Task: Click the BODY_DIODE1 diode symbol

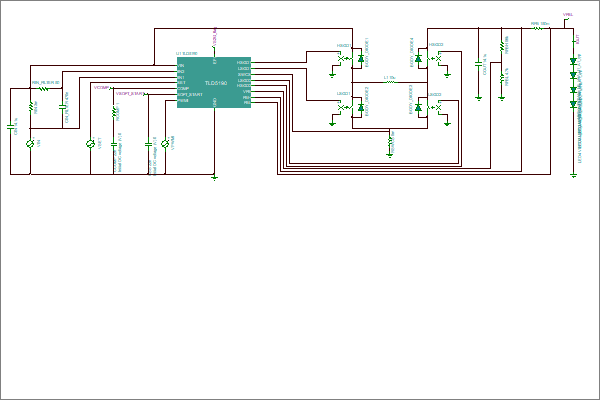Action: tap(360, 59)
